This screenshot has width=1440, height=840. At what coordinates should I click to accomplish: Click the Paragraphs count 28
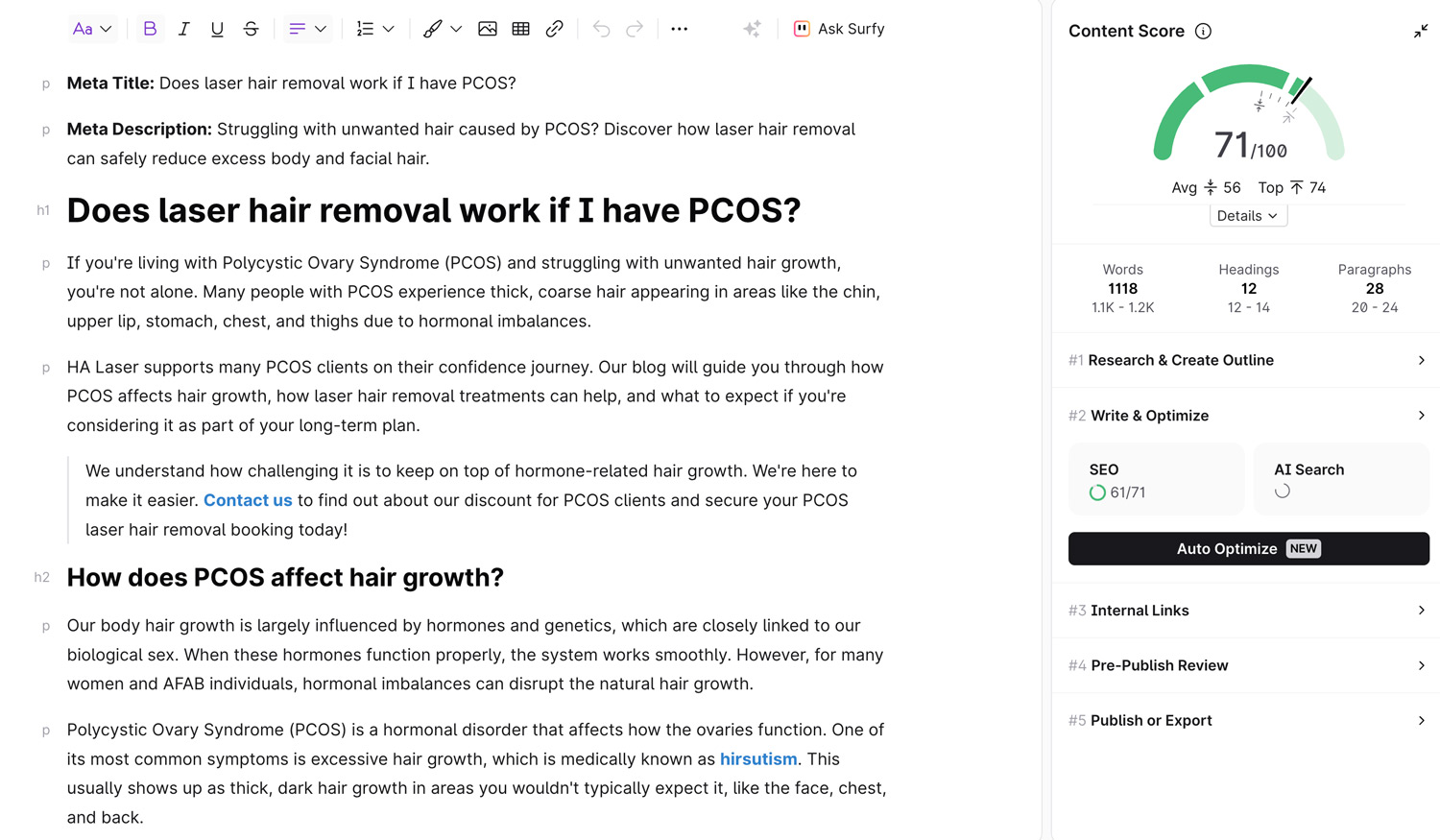tap(1375, 289)
